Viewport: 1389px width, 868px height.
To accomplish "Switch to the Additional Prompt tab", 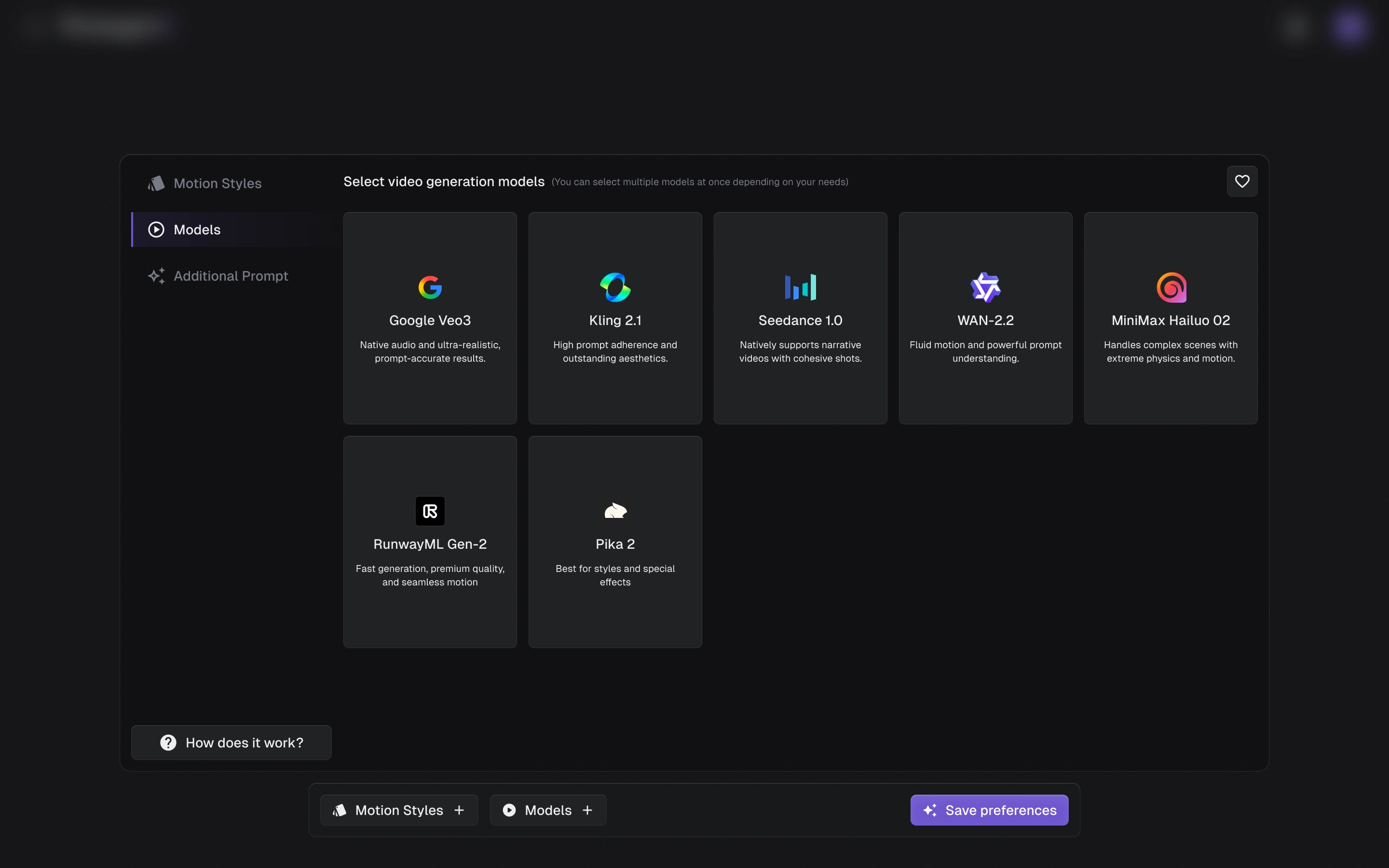I will (230, 276).
